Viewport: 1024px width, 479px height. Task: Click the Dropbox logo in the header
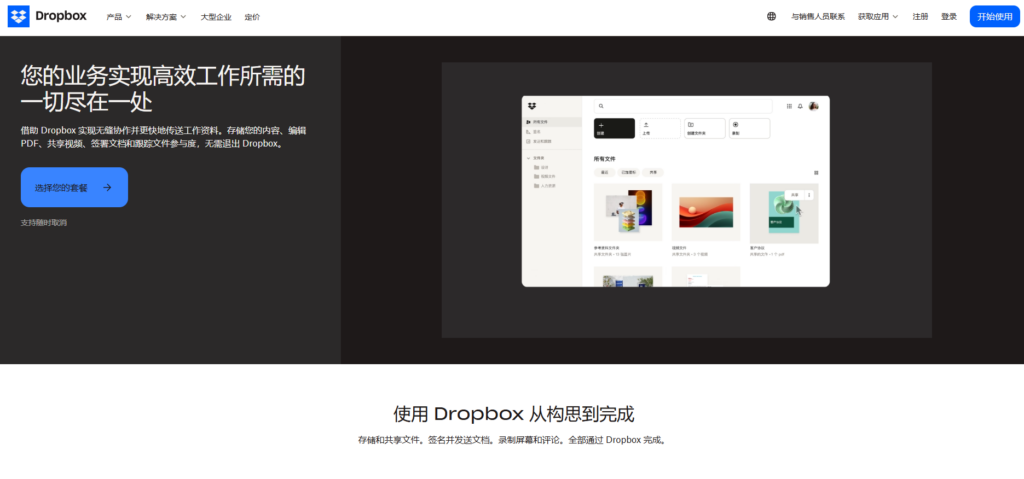tap(46, 16)
